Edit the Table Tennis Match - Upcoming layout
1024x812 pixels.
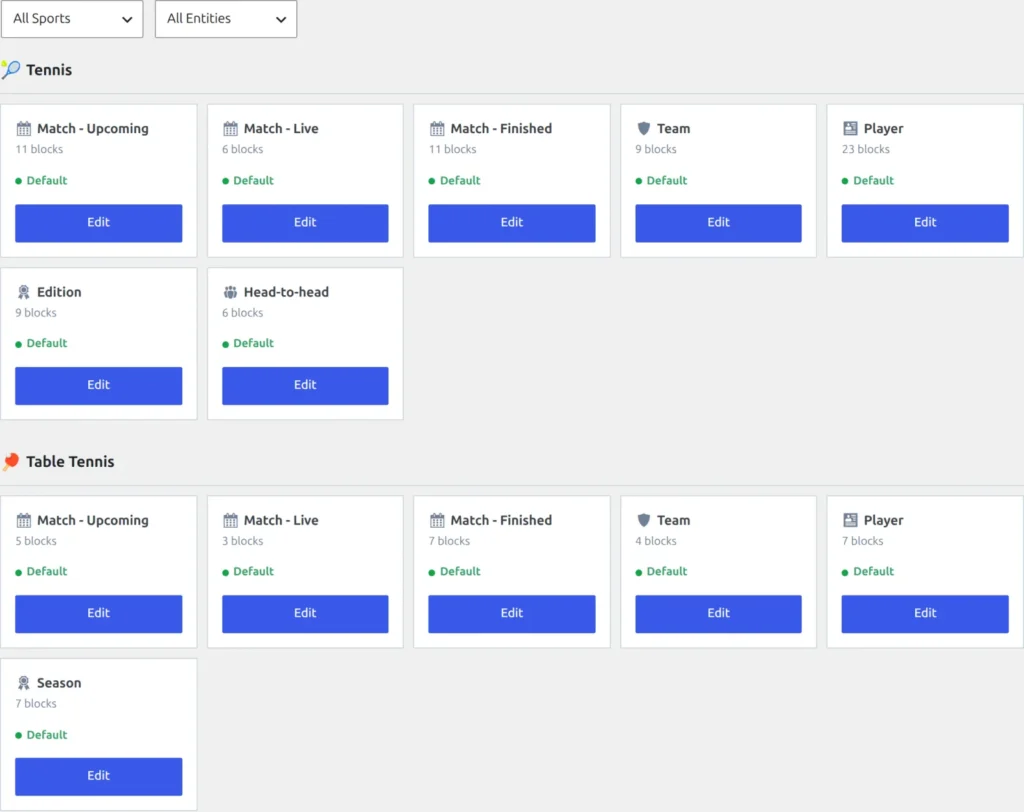tap(99, 613)
